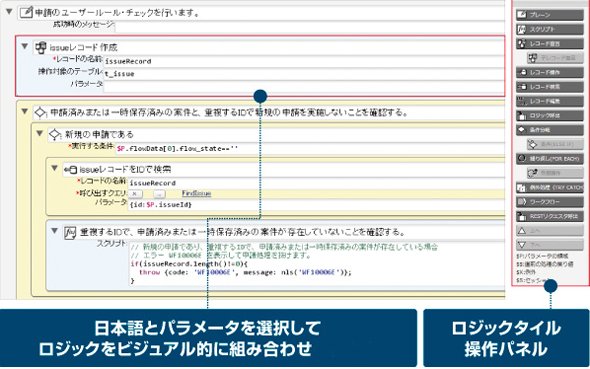Image resolution: width=590 pixels, height=369 pixels.
Task: Focus the t_issue target table field
Action: tap(304, 74)
